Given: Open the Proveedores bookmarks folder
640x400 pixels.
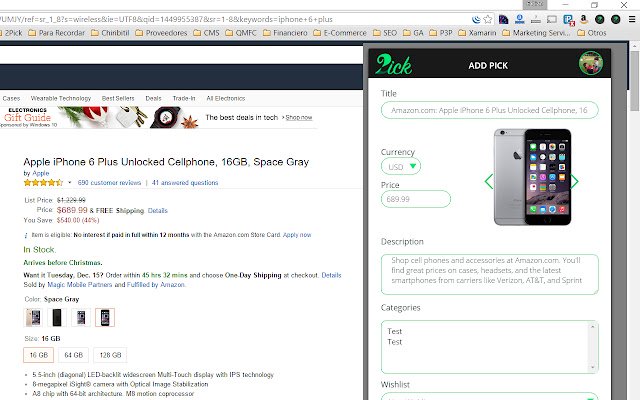Looking at the screenshot, I should coord(161,33).
